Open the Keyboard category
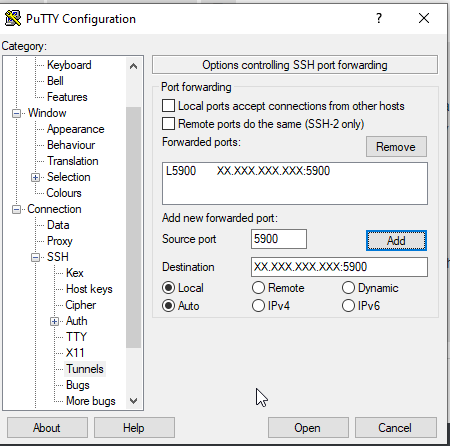450x446 pixels. 69,65
